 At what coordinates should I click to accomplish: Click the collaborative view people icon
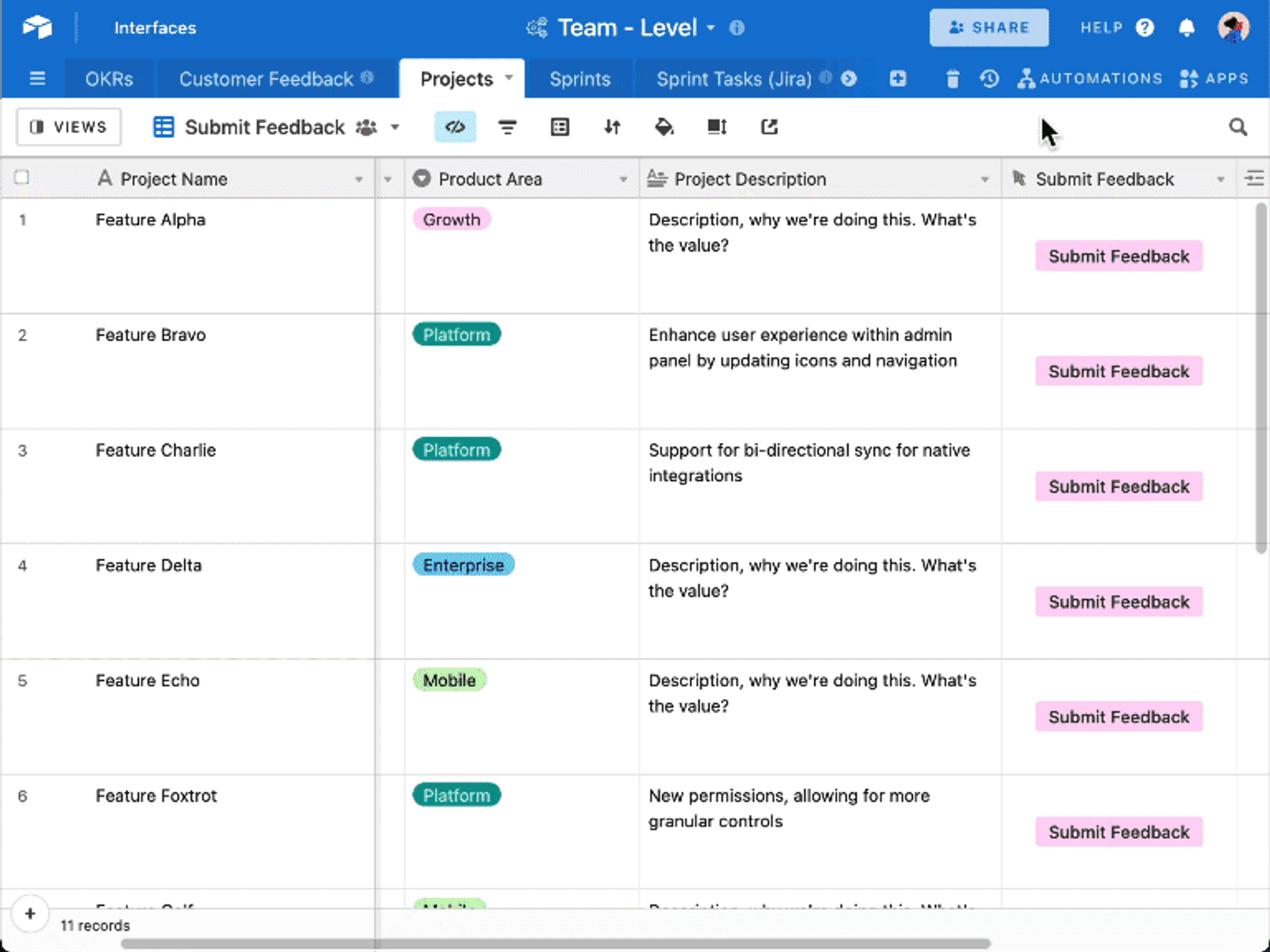(x=366, y=127)
